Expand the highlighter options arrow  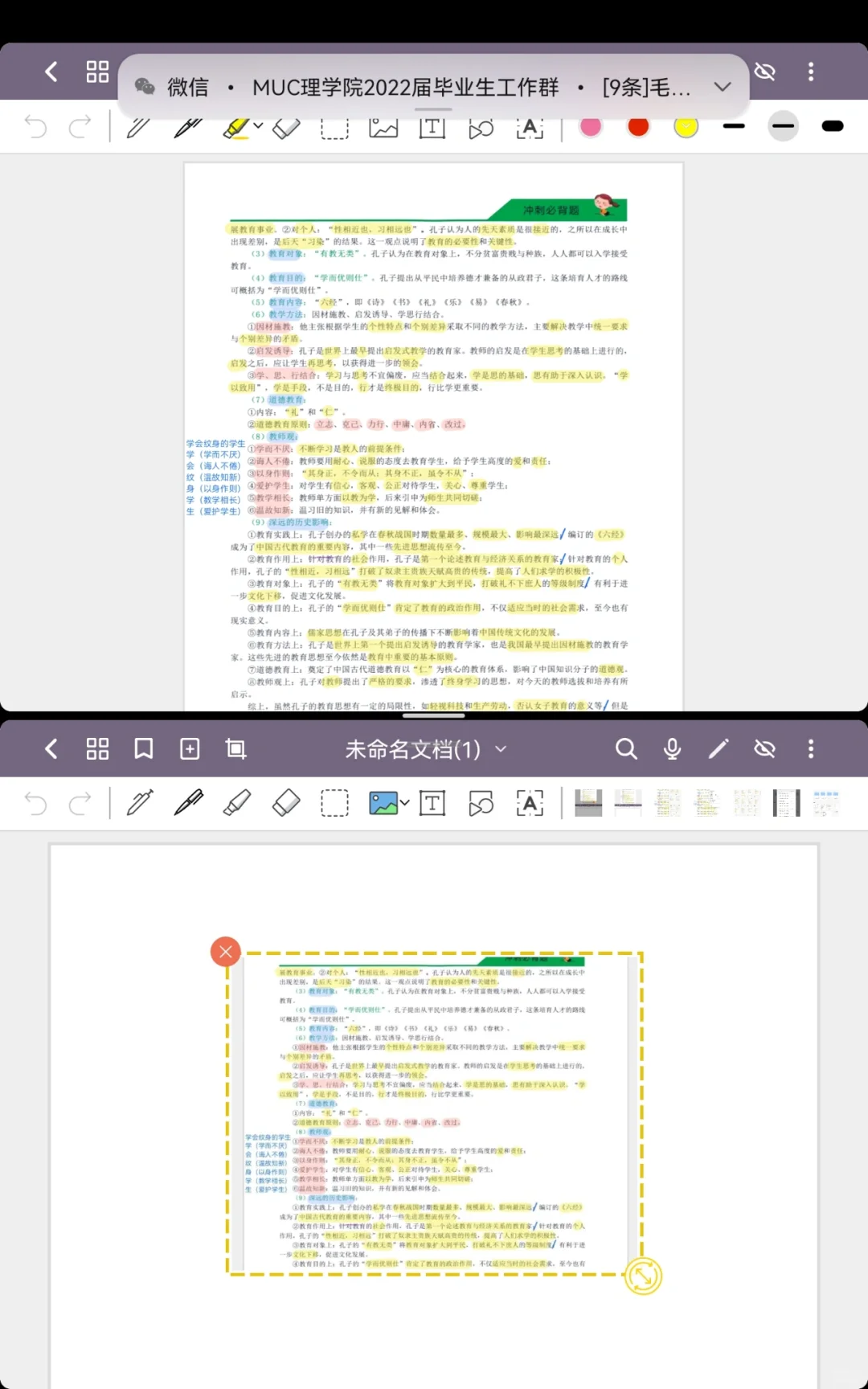coord(258,126)
